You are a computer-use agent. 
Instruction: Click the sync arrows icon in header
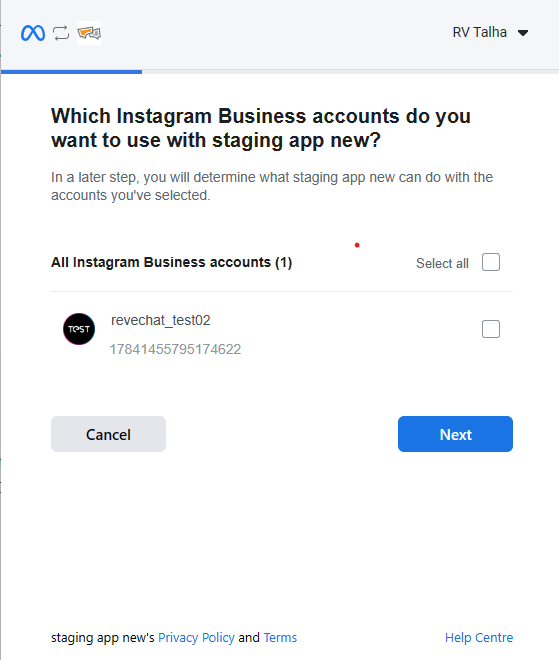coord(61,33)
